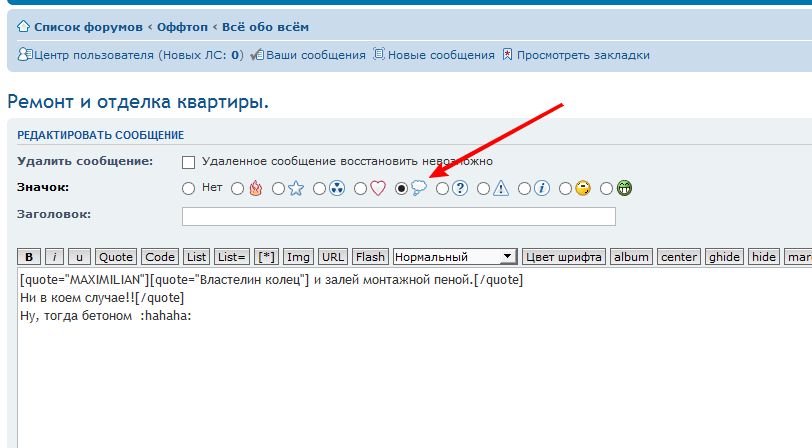
Task: Click the blue star topic icon
Action: click(x=296, y=188)
